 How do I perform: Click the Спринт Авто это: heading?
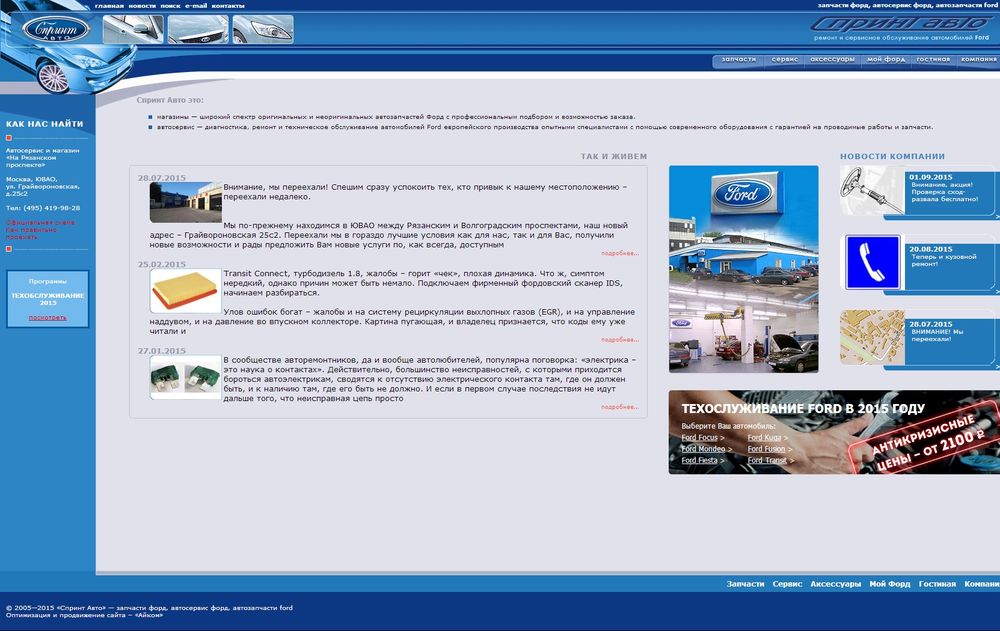point(170,100)
